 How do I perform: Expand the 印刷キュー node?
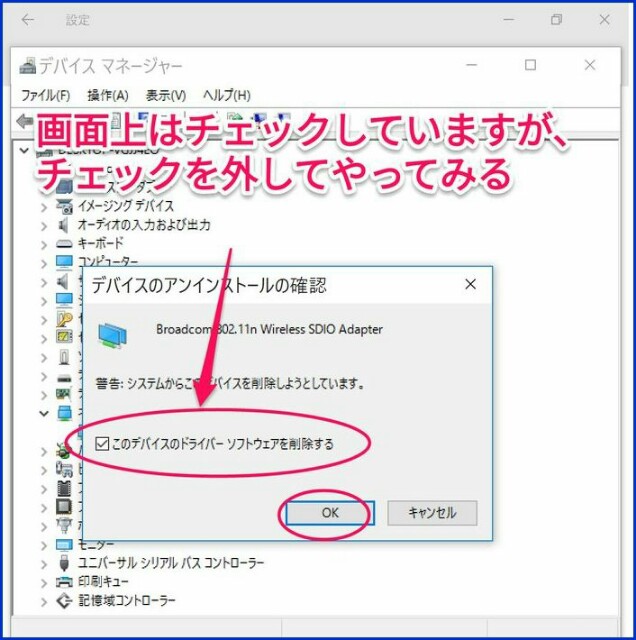click(44, 583)
